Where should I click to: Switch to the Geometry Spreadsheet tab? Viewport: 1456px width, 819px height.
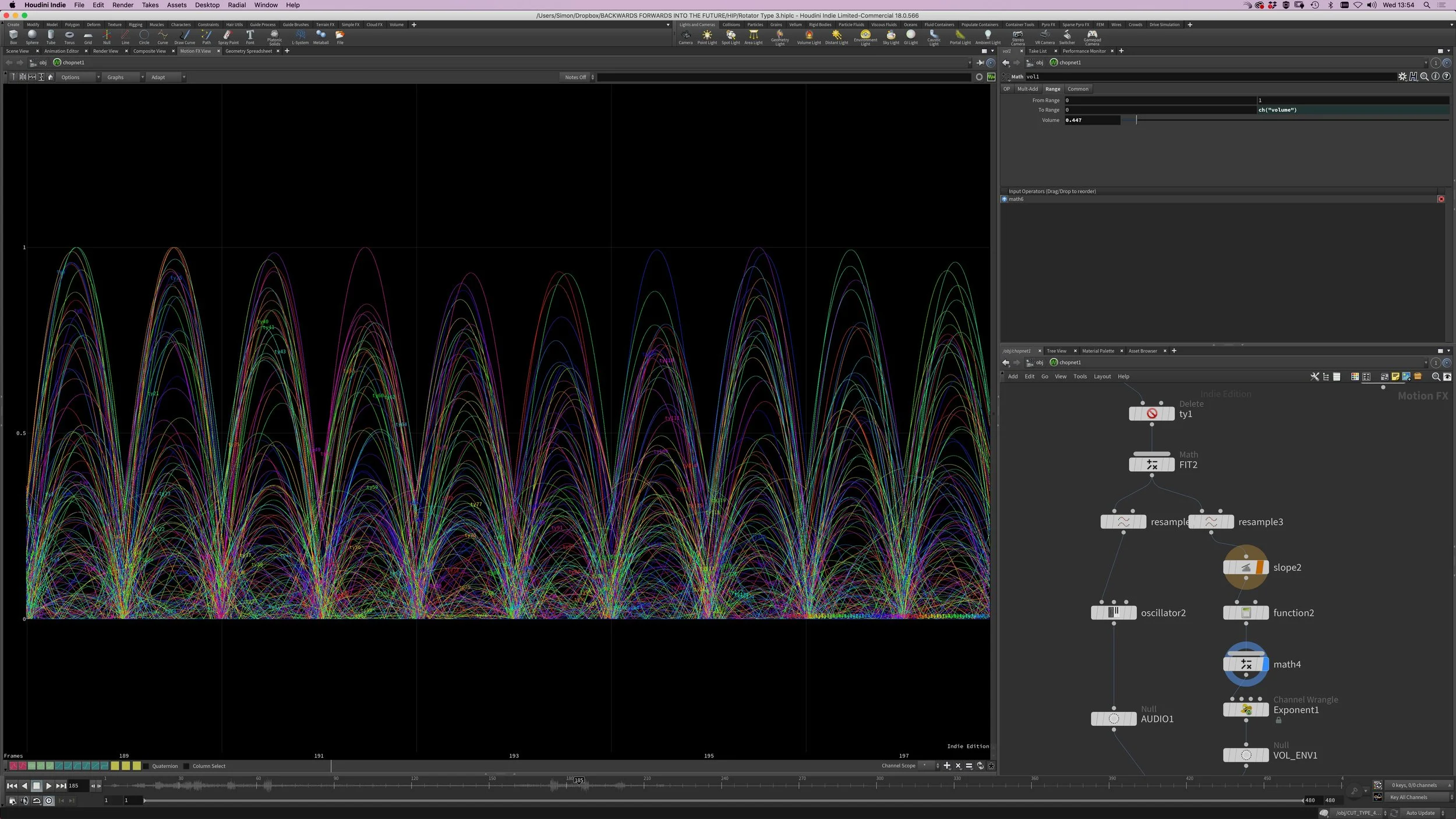(249, 51)
